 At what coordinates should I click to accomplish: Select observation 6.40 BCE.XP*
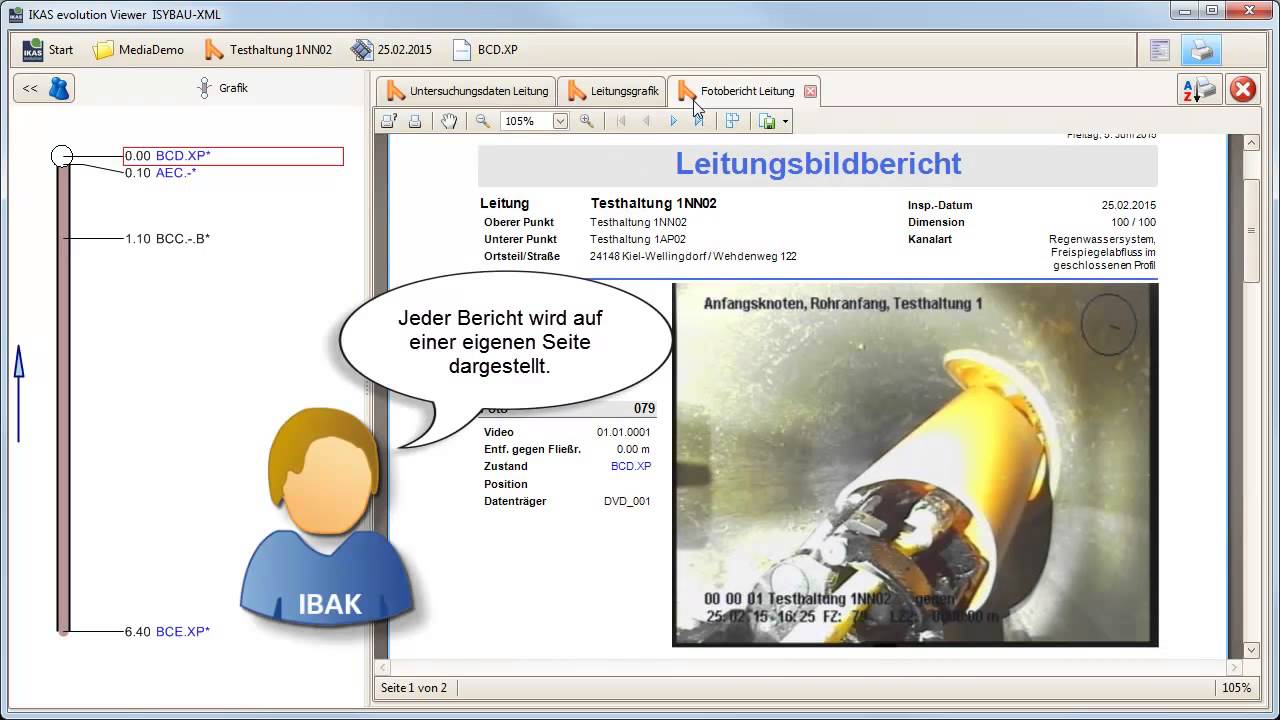coord(167,632)
